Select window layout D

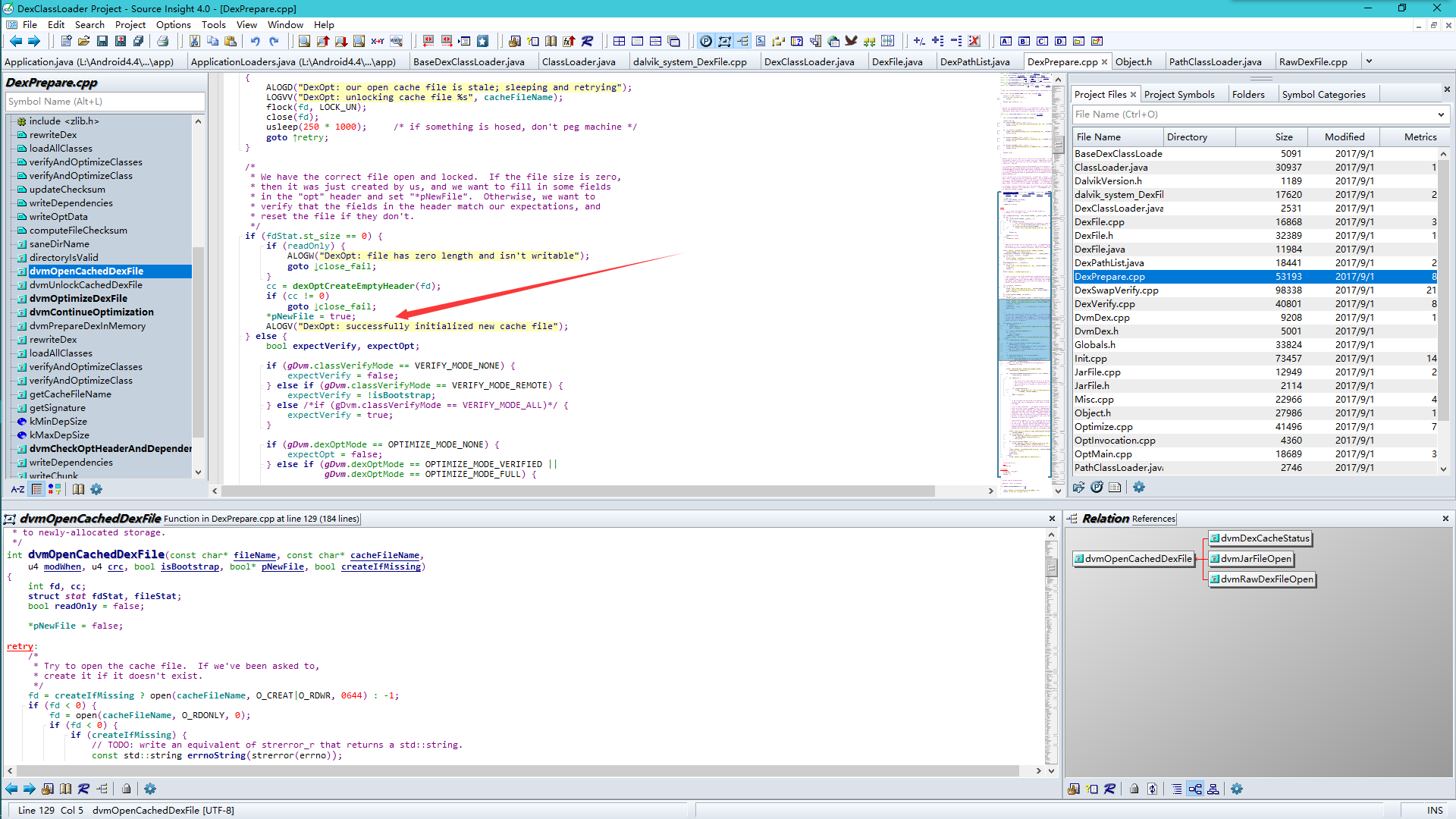1060,41
